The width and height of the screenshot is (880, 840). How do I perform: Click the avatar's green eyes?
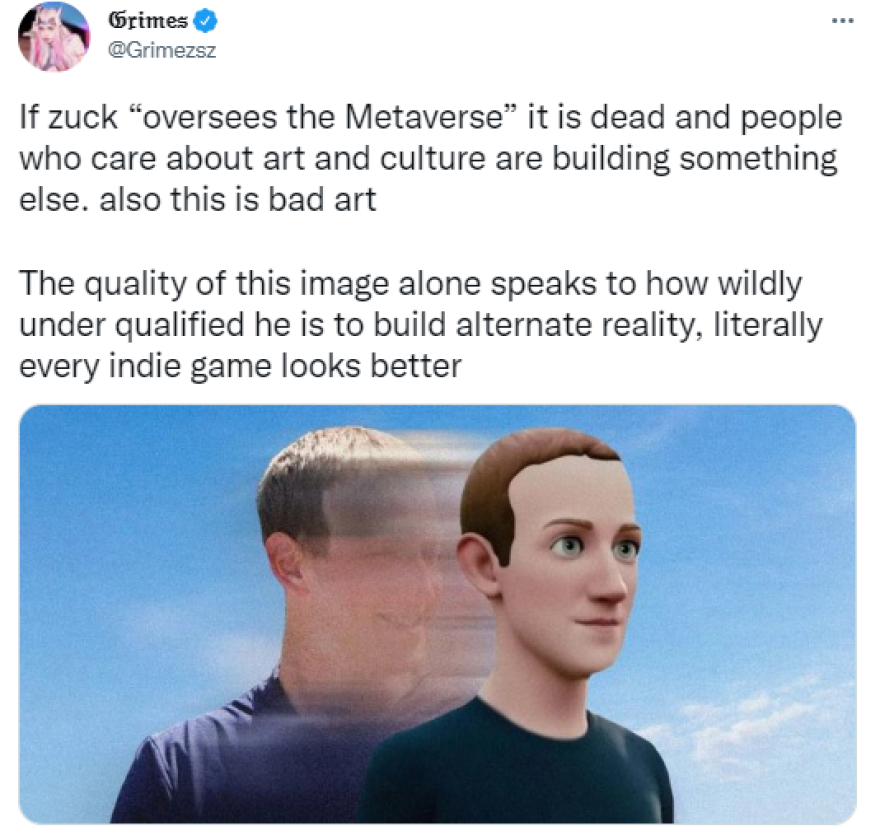point(595,546)
